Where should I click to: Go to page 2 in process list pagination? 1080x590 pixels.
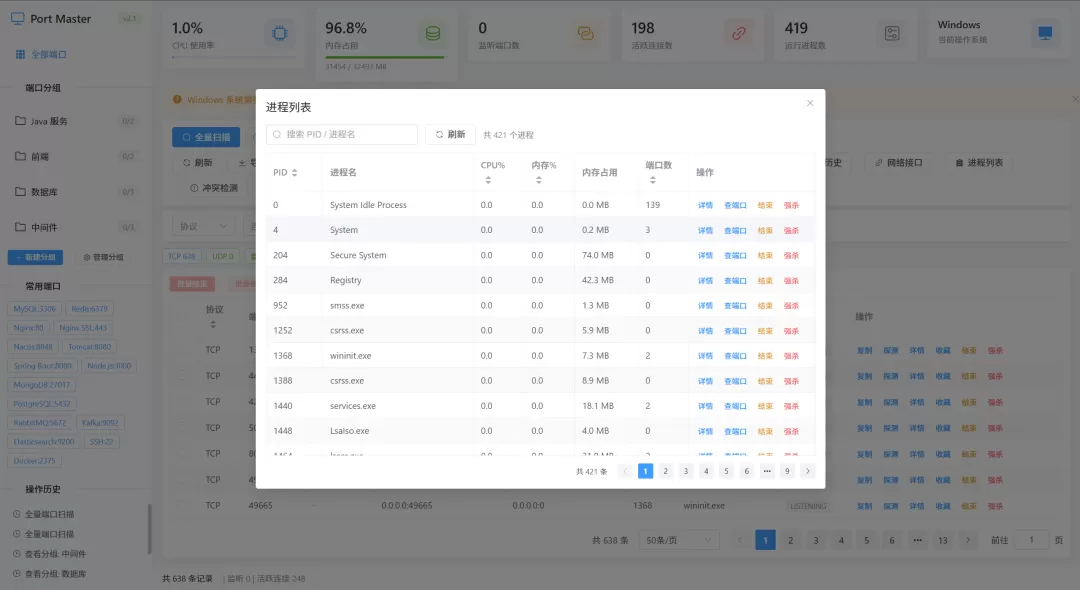(x=665, y=471)
